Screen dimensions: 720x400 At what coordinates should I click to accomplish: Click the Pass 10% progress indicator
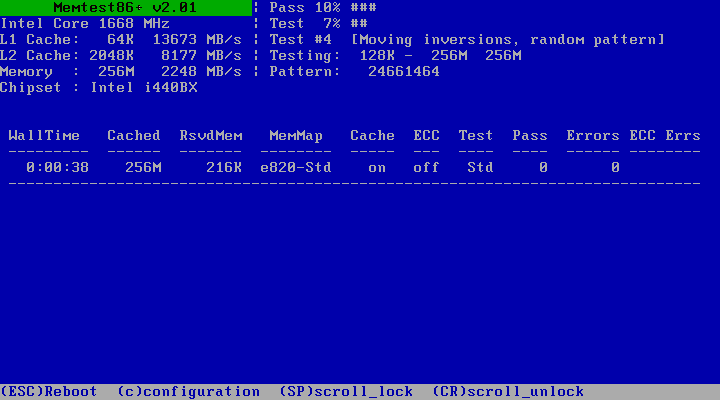(x=323, y=7)
